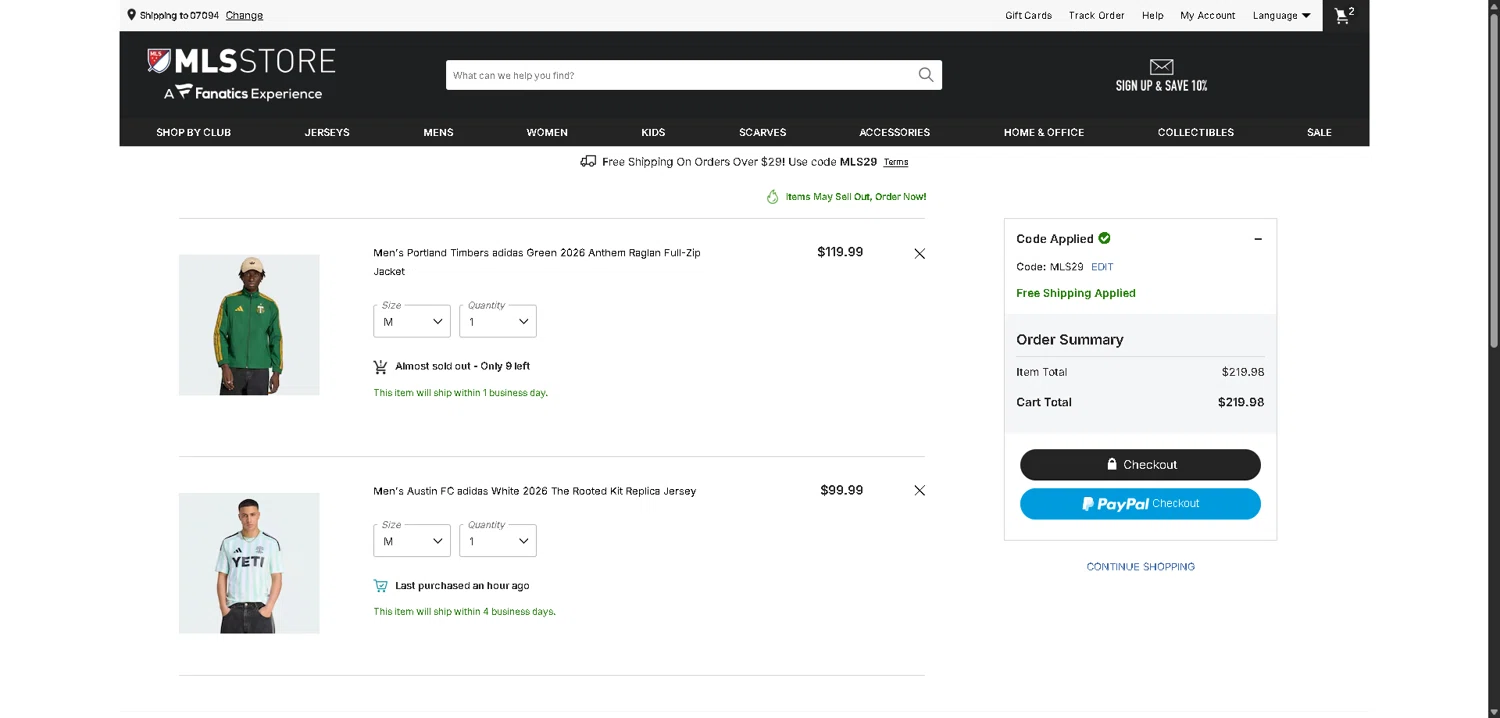Viewport: 1500px width, 718px height.
Task: Open the Track Order link
Action: 1097,15
